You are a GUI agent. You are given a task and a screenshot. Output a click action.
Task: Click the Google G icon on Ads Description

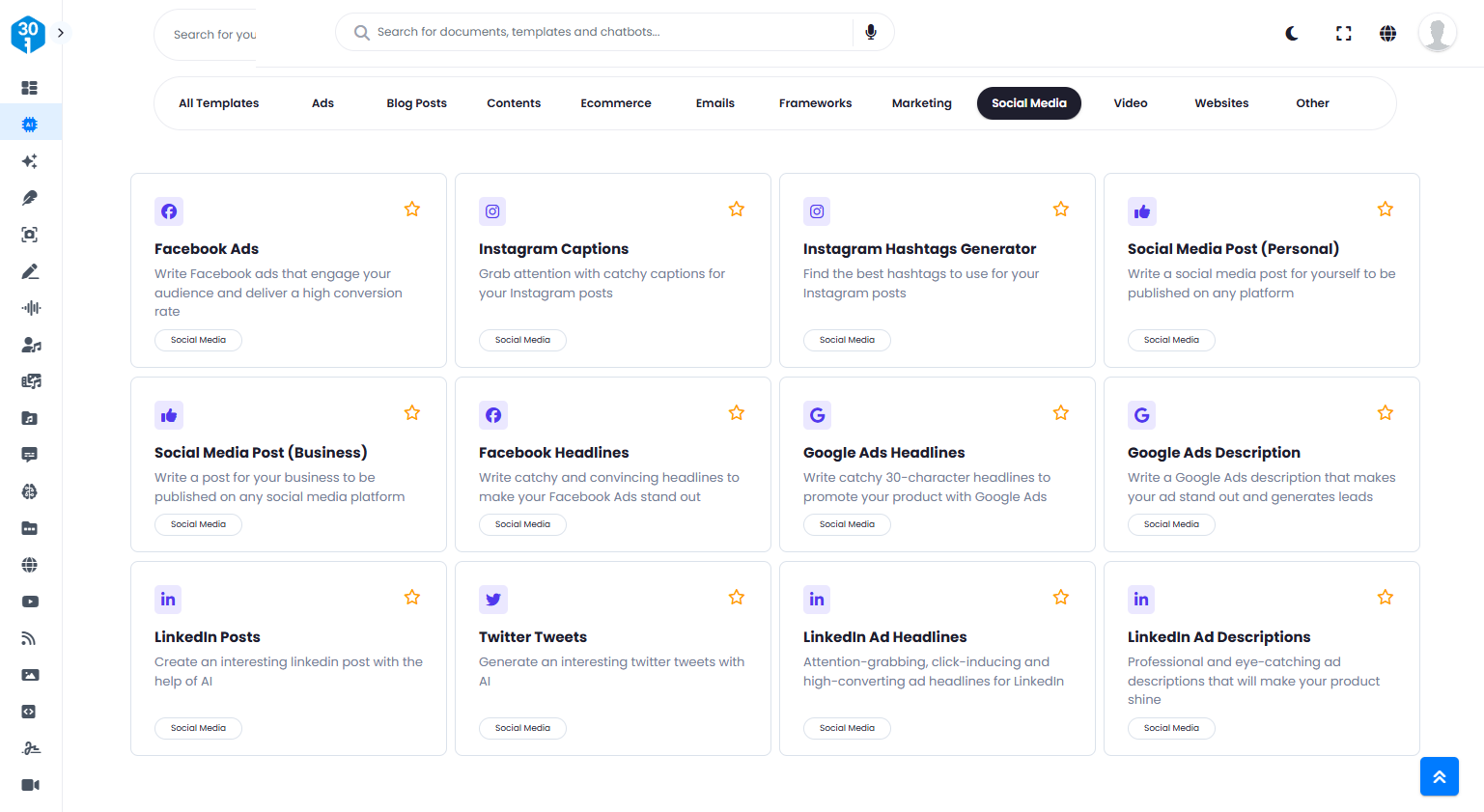1142,415
